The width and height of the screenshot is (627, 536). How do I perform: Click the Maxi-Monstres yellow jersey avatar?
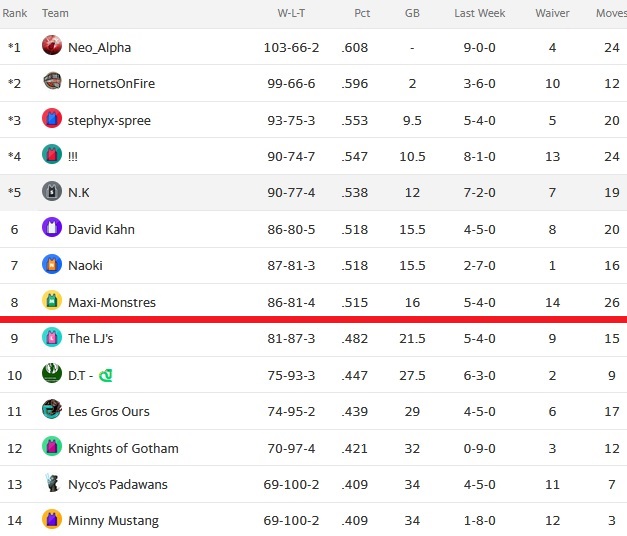point(52,300)
